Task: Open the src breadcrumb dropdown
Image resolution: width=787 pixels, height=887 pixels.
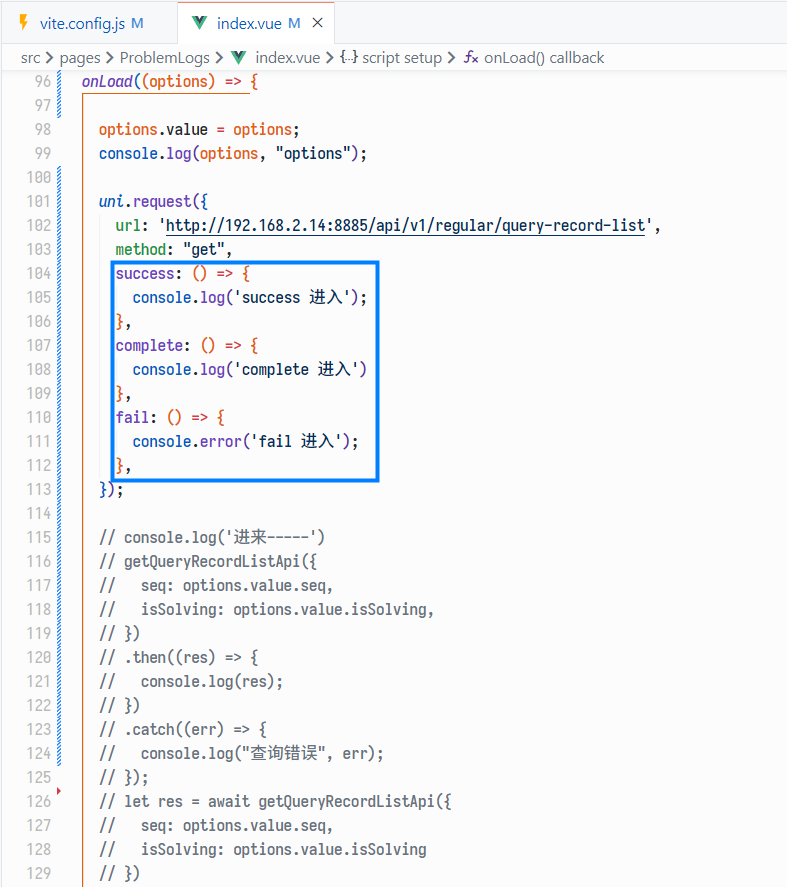Action: 30,58
